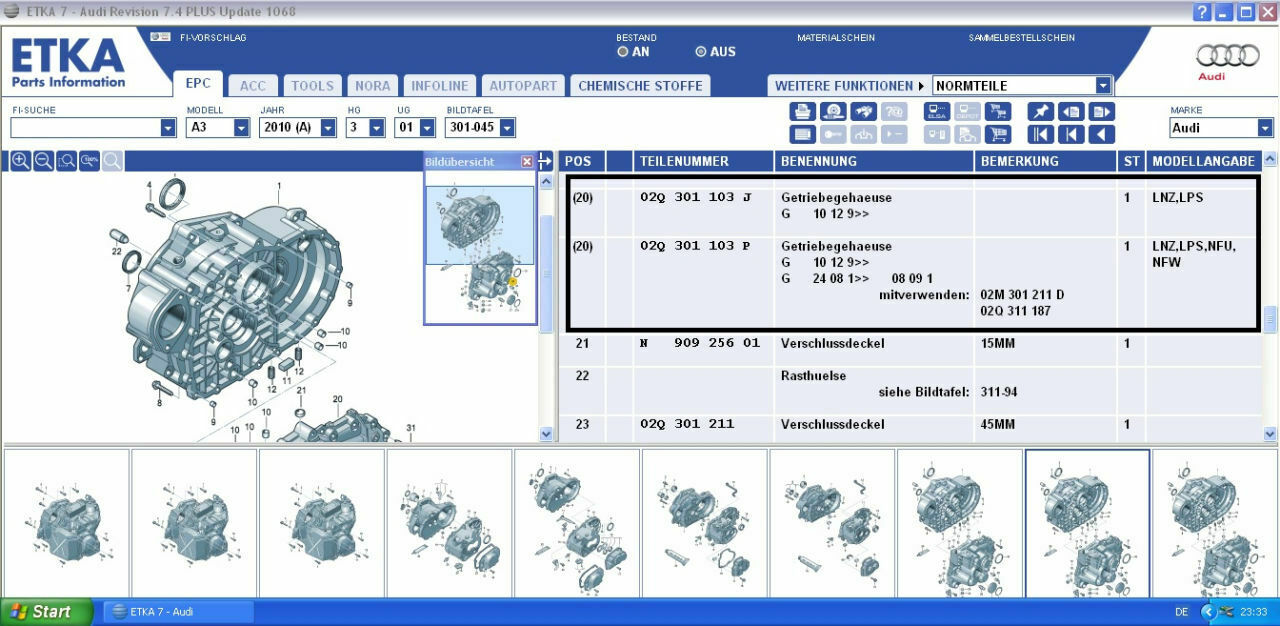Click the single shopping cart icon
1280x626 pixels.
998,134
